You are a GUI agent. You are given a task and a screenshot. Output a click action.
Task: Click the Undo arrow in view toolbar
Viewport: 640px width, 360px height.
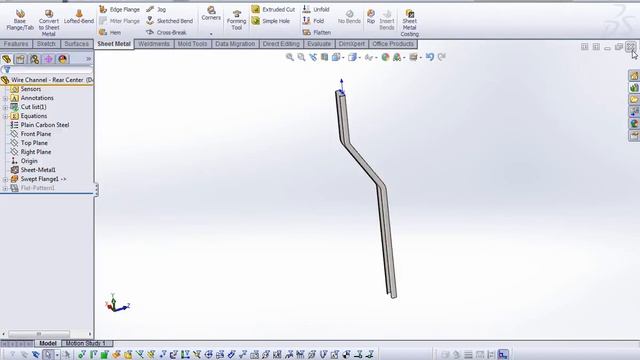pos(429,57)
